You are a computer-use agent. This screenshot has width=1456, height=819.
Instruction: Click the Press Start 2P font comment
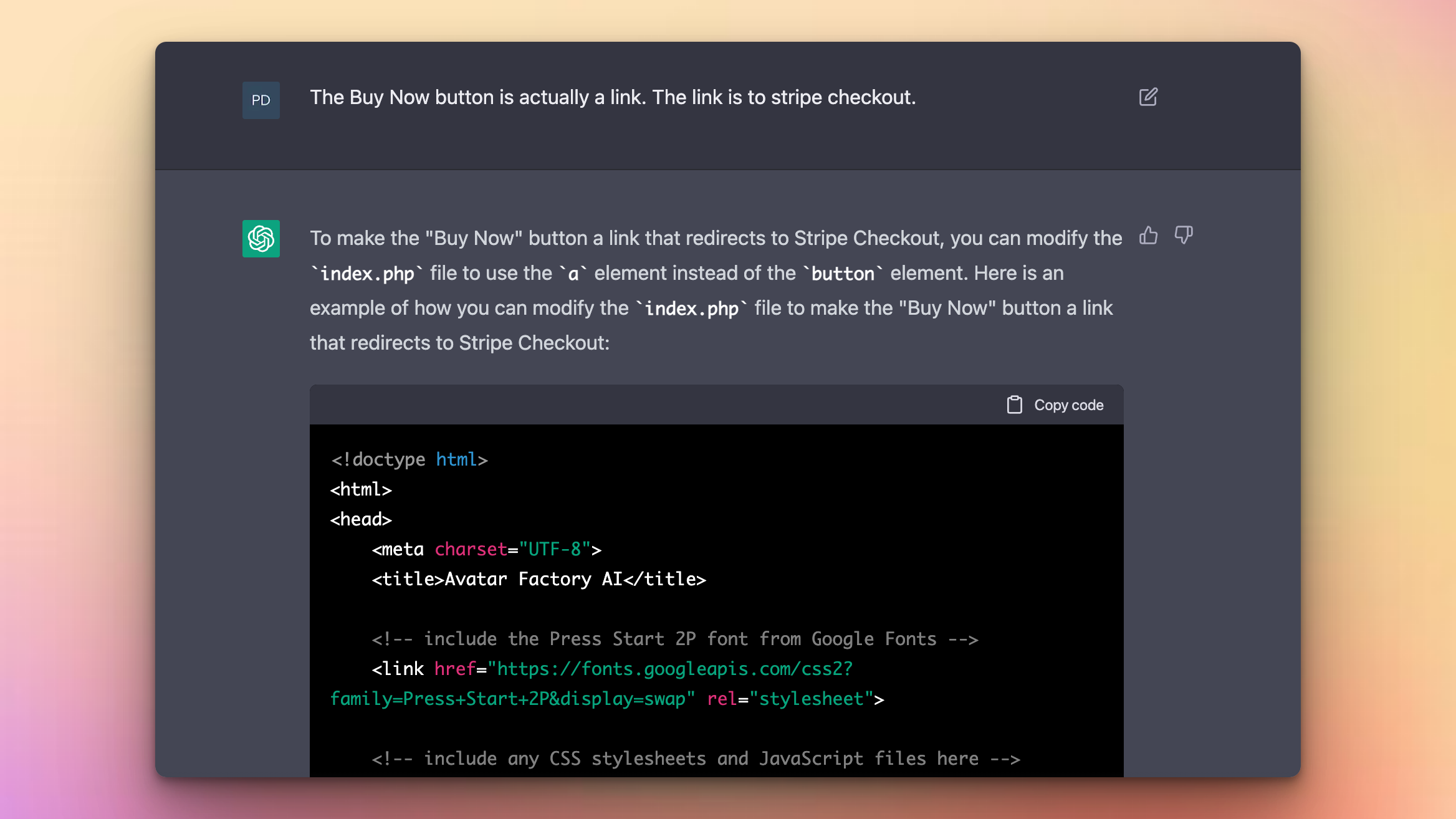[674, 639]
